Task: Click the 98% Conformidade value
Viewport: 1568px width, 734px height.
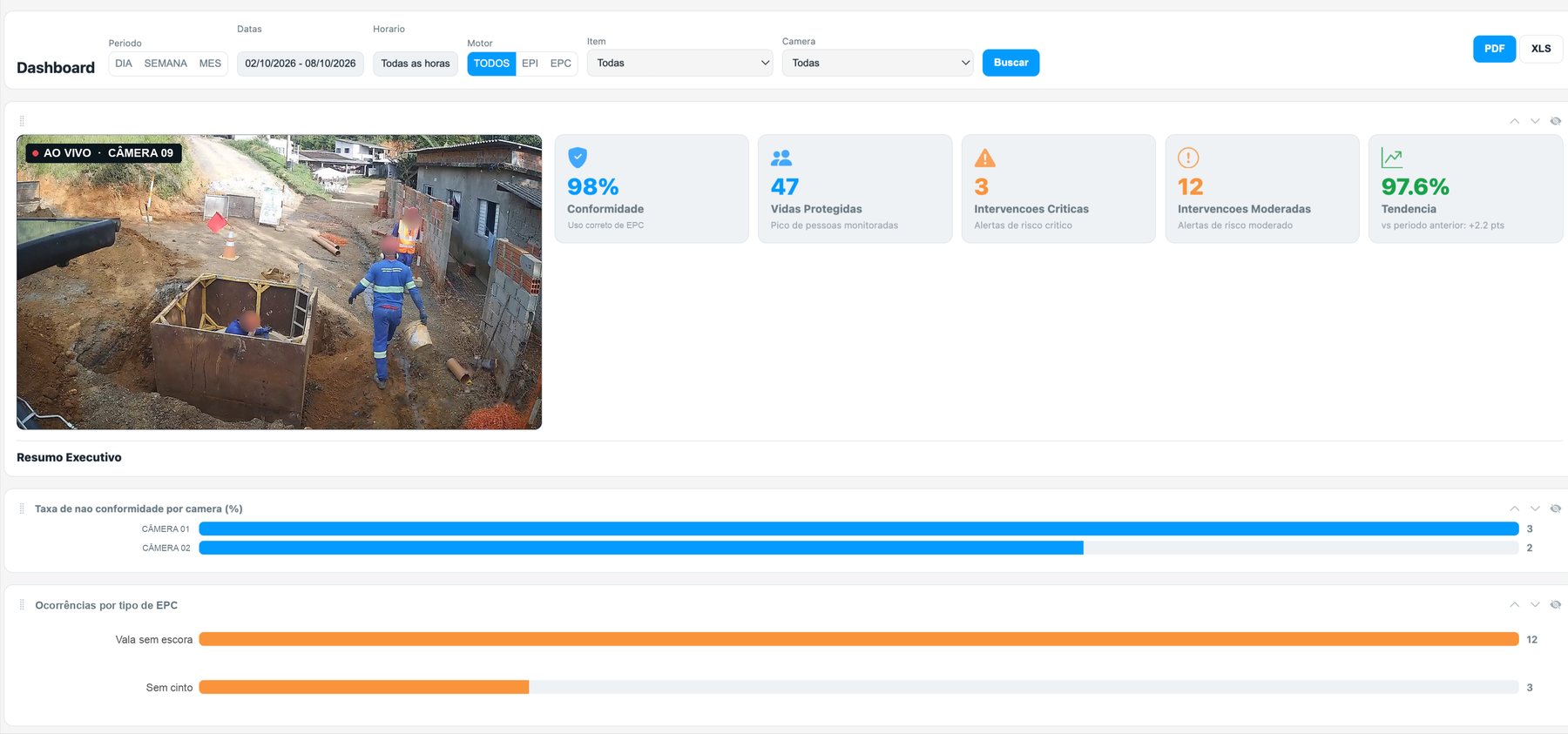Action: pos(592,186)
